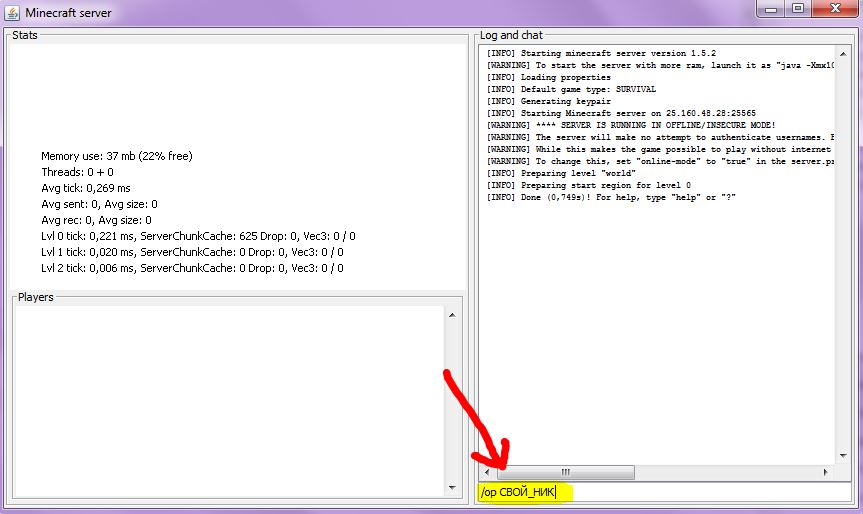Click the 'Minecraft server' window title text
863x514 pixels.
68,13
